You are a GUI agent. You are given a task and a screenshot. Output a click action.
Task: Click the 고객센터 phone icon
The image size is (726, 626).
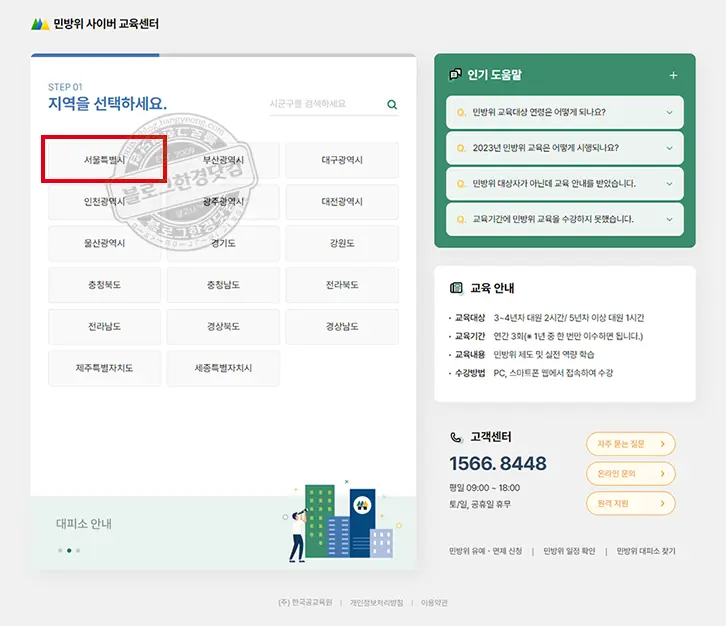[x=456, y=437]
